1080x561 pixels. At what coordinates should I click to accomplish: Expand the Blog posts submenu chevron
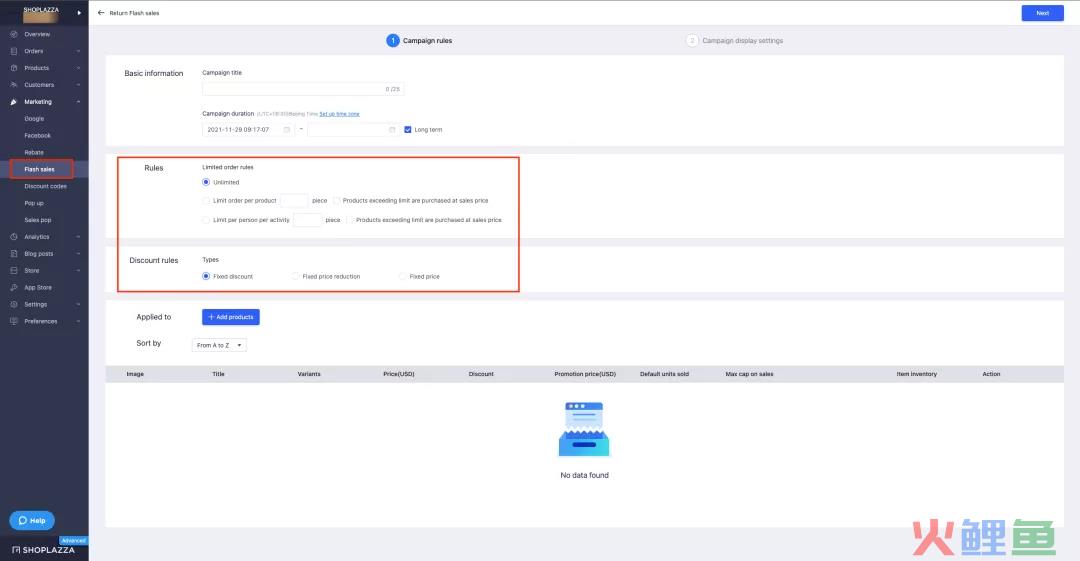click(x=79, y=254)
